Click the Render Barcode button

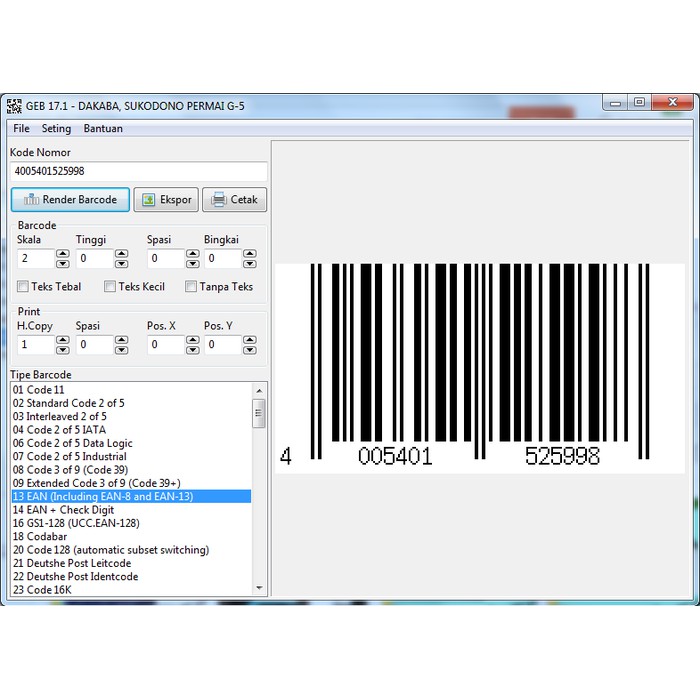71,200
